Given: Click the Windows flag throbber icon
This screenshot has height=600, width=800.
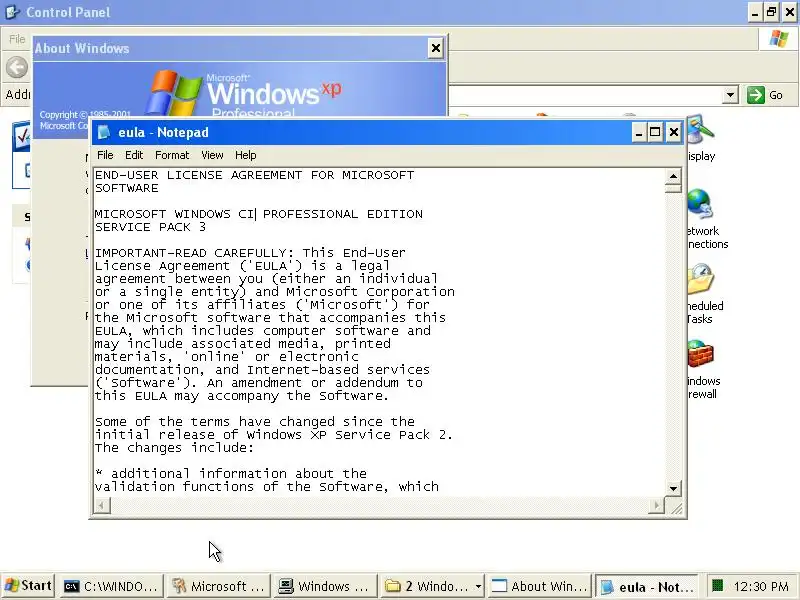Looking at the screenshot, I should pos(779,39).
